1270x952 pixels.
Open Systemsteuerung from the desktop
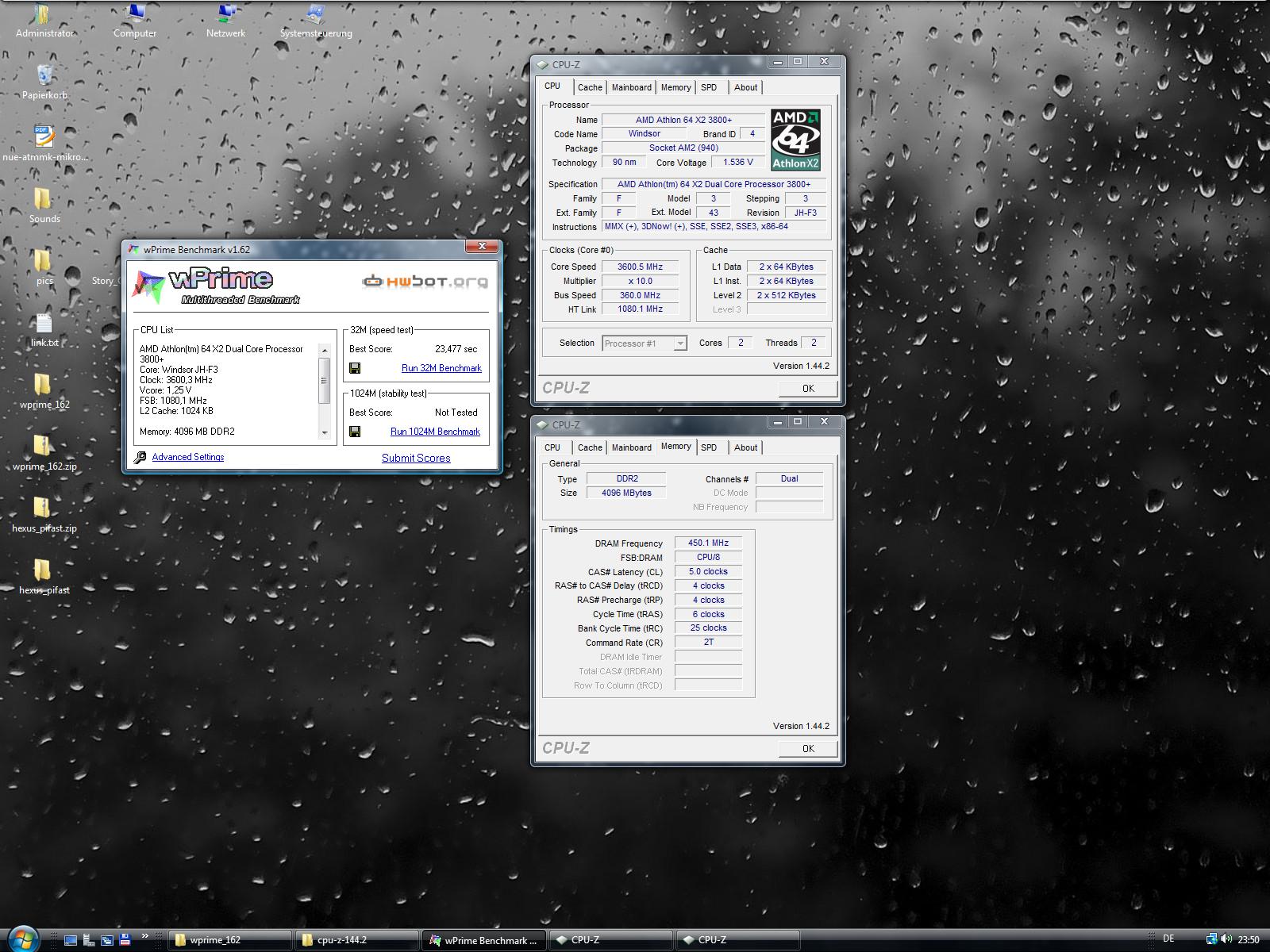pos(316,21)
